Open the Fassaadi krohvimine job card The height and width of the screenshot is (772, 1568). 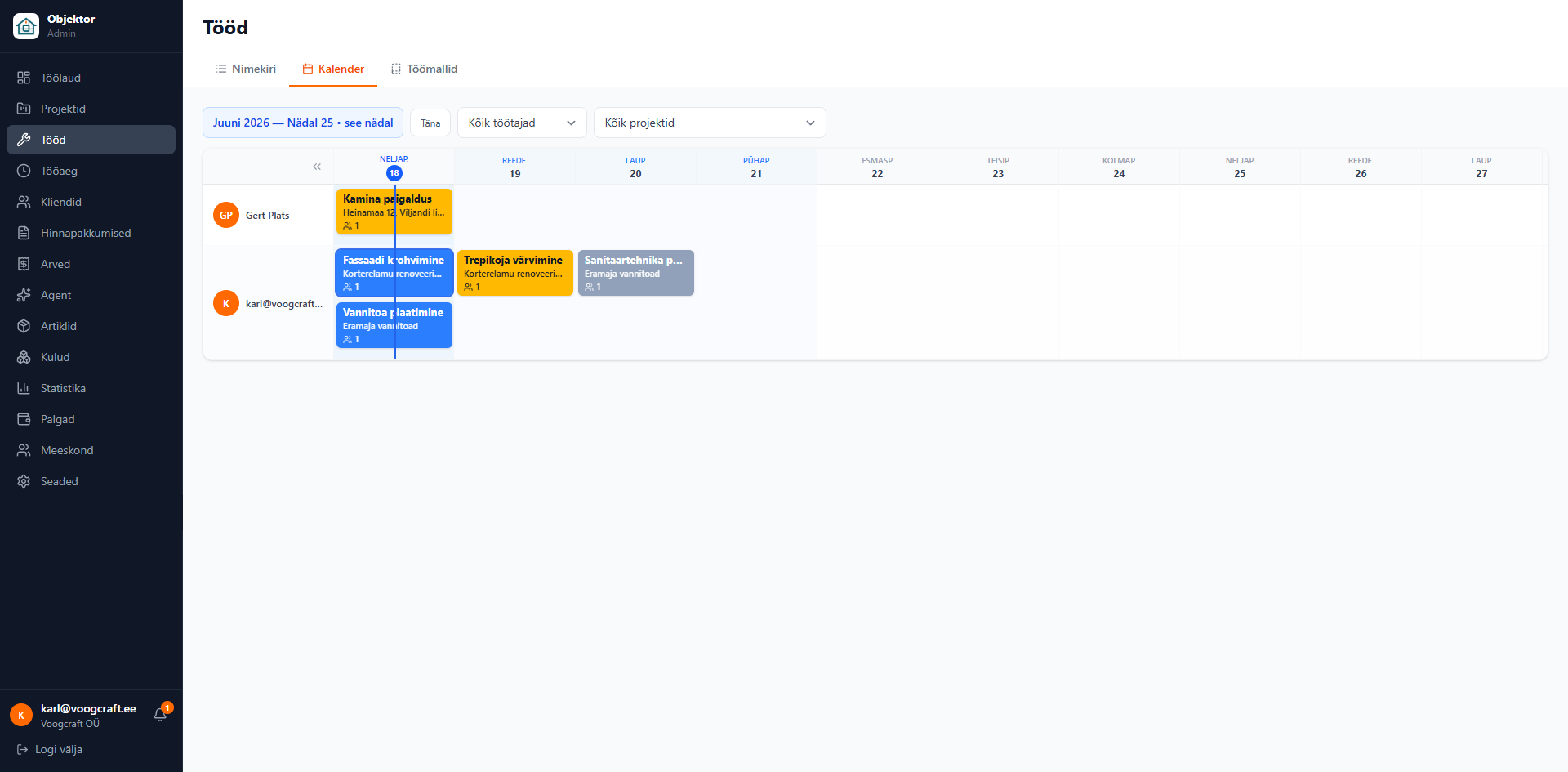(394, 273)
